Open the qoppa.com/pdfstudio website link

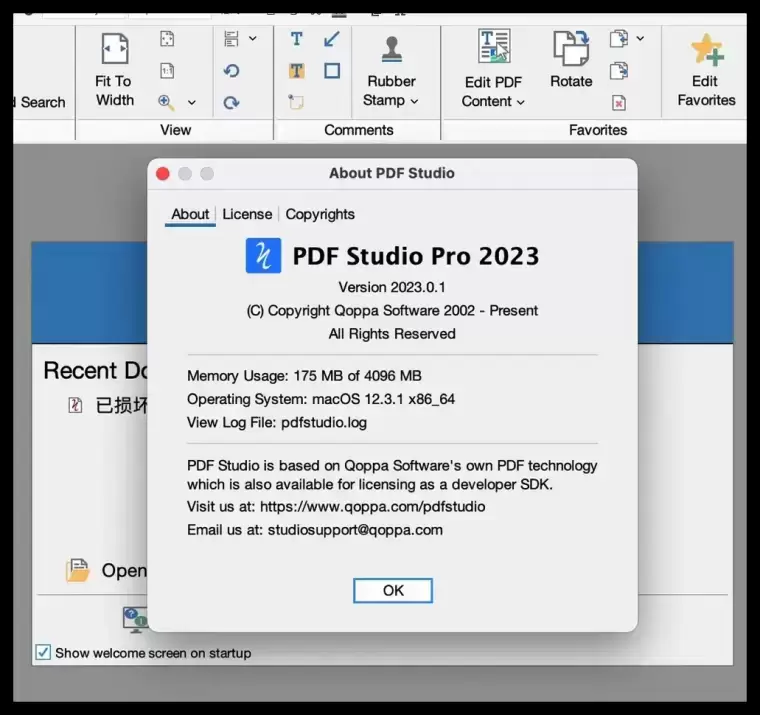point(372,507)
